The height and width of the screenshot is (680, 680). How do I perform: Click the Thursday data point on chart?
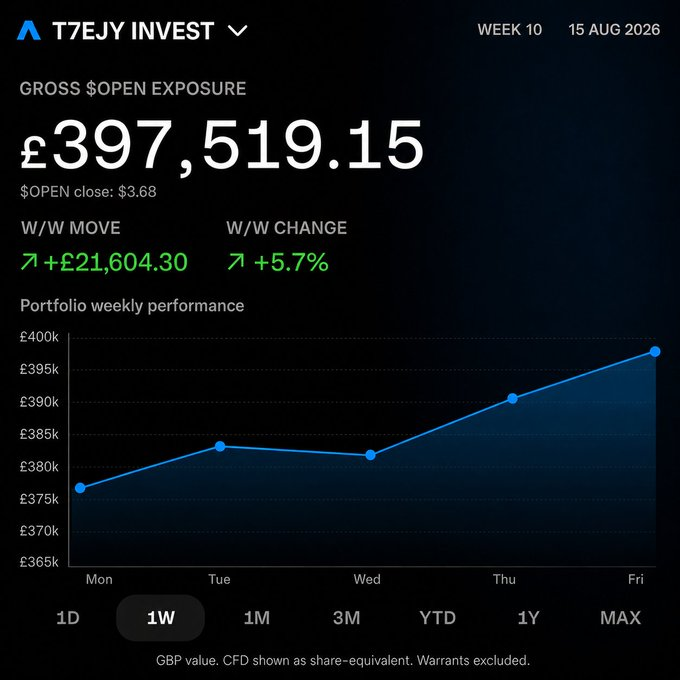[513, 398]
